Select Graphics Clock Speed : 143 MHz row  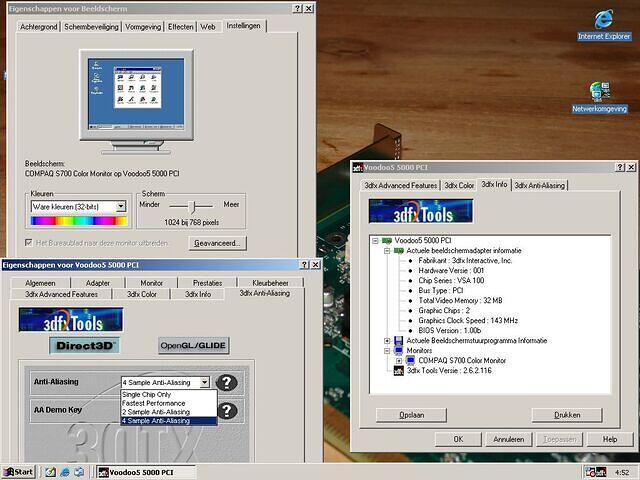click(468, 320)
